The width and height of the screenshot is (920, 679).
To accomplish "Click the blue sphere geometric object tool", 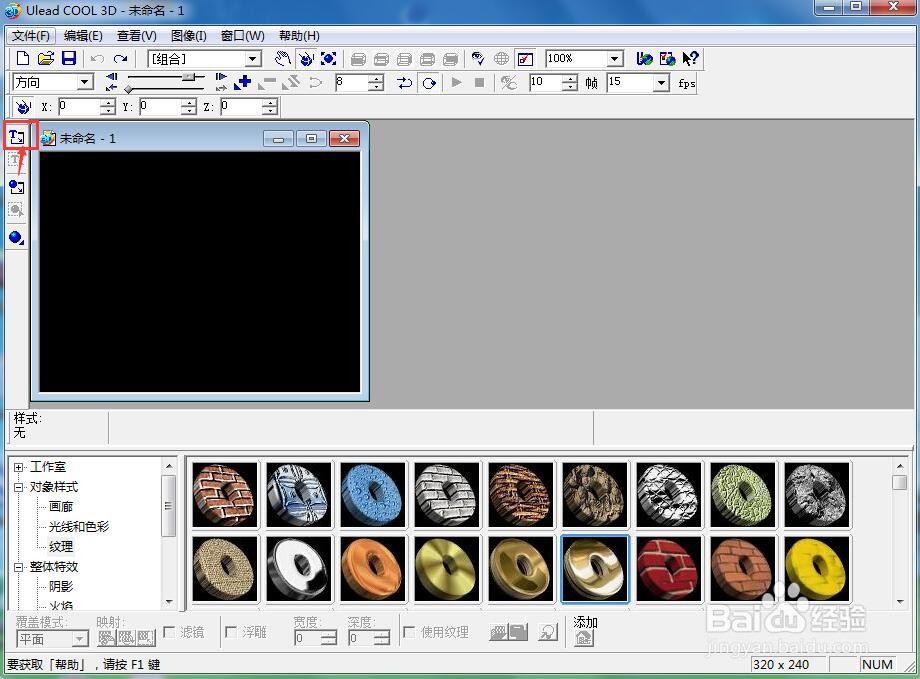I will pyautogui.click(x=16, y=238).
